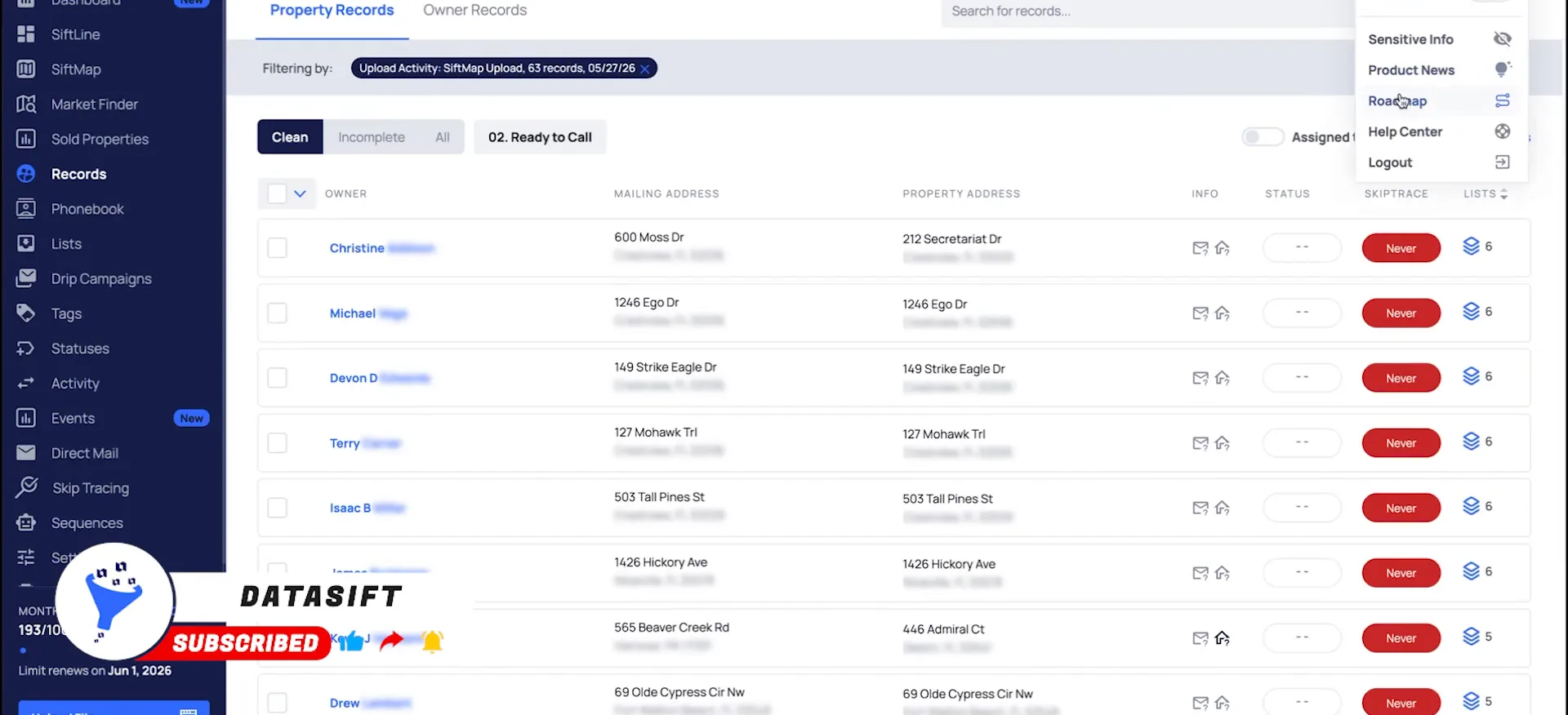
Task: Click the Logout exit icon
Action: click(1503, 162)
